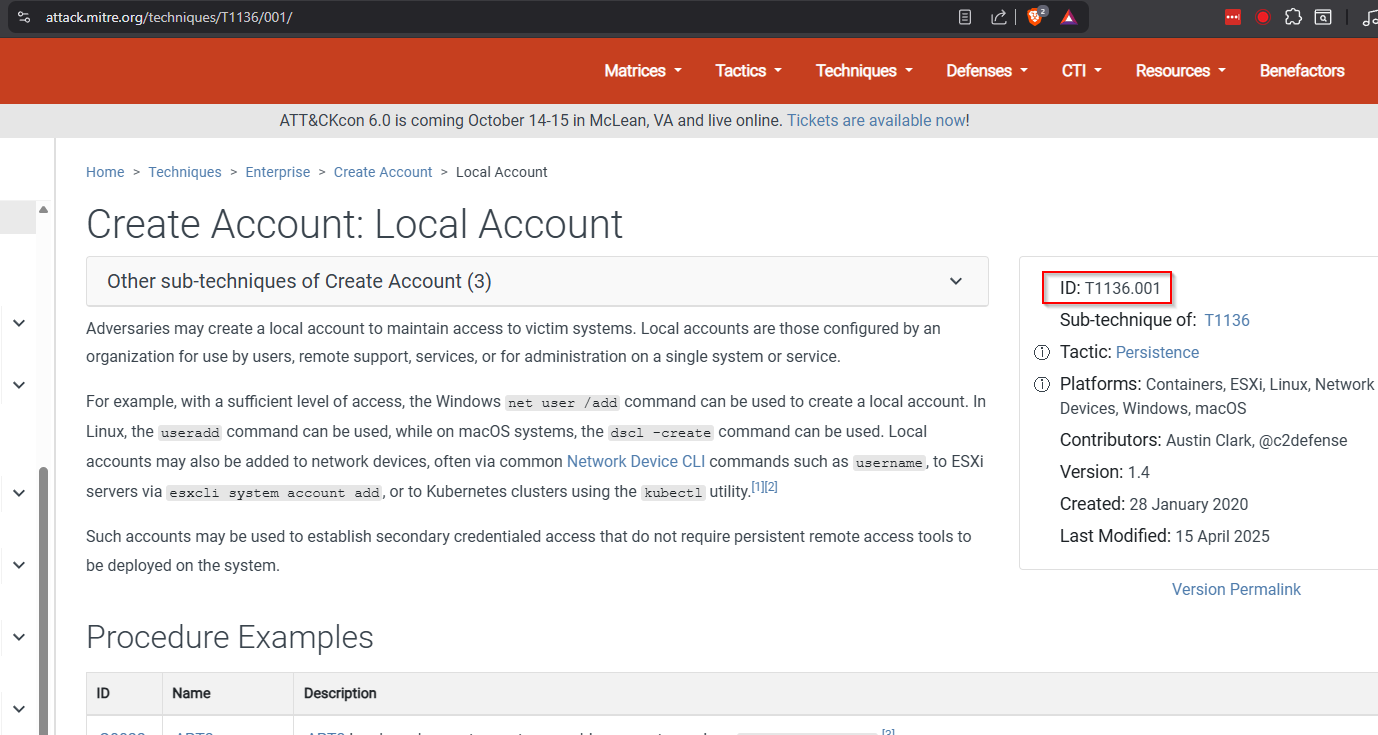
Task: Open Brave reader mode icon in address bar
Action: [965, 17]
